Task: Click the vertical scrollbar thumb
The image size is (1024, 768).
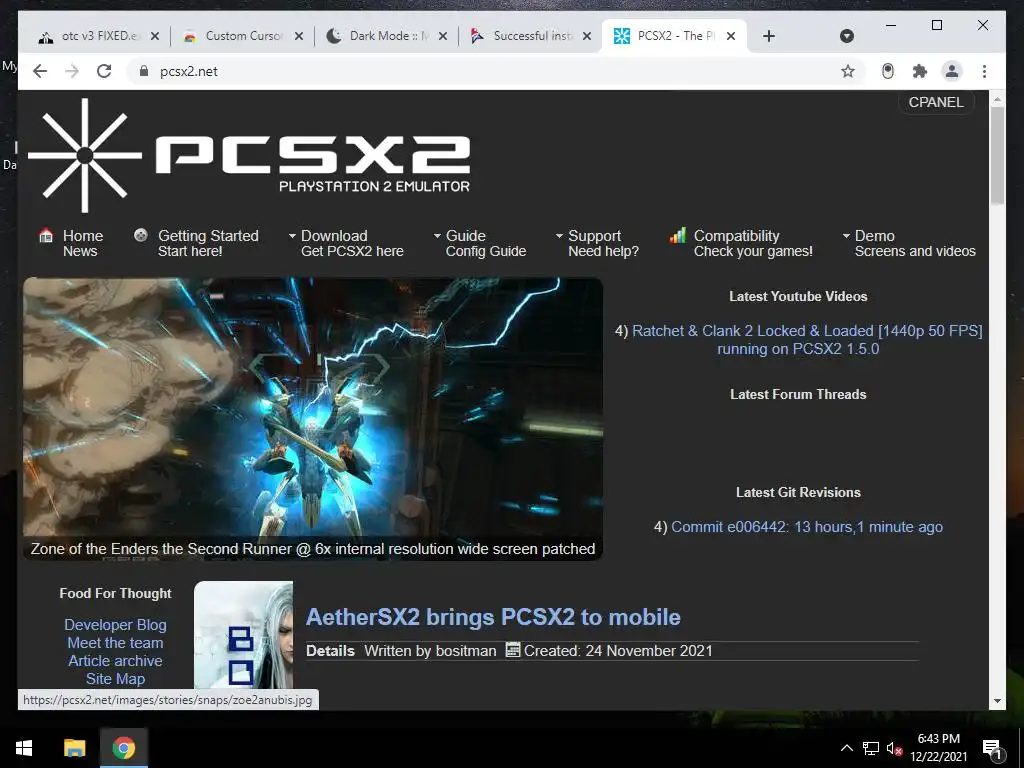Action: (997, 155)
